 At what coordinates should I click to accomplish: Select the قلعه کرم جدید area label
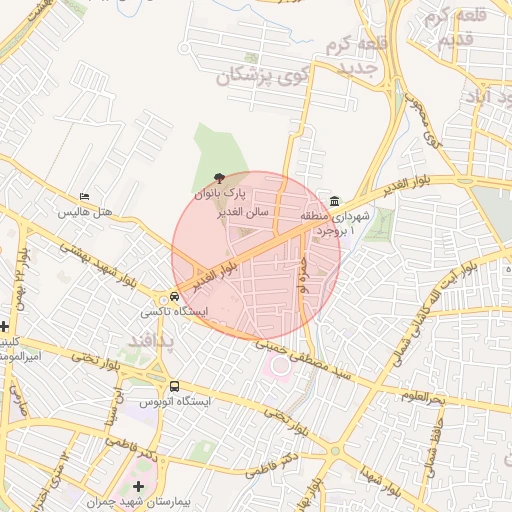coord(357,55)
